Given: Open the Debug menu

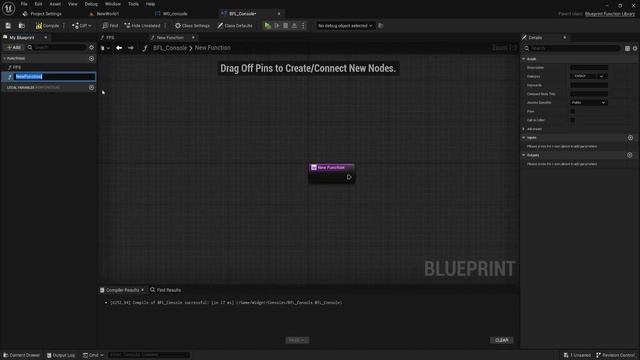Looking at the screenshot, I should (91, 4).
